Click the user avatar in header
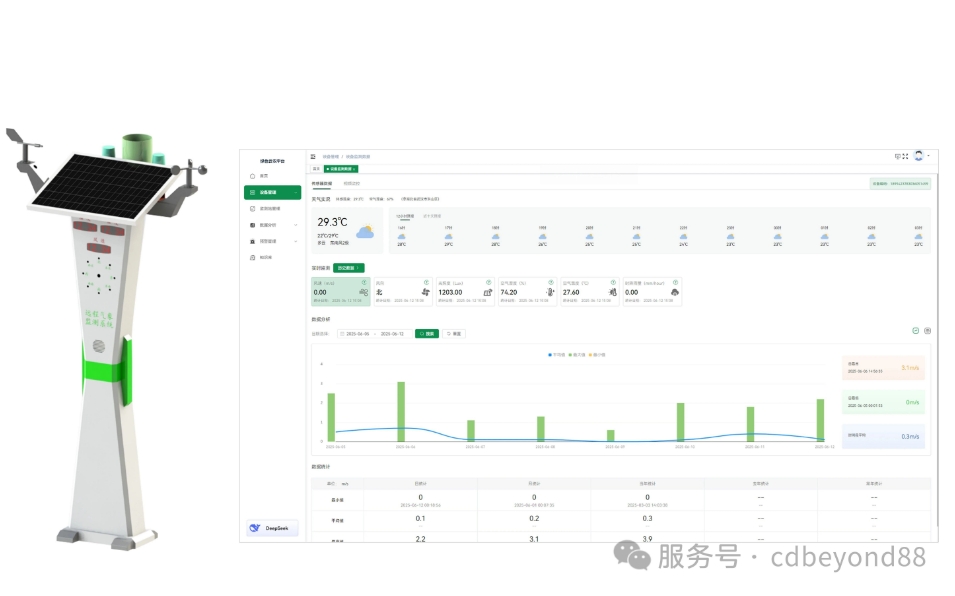 coord(918,157)
